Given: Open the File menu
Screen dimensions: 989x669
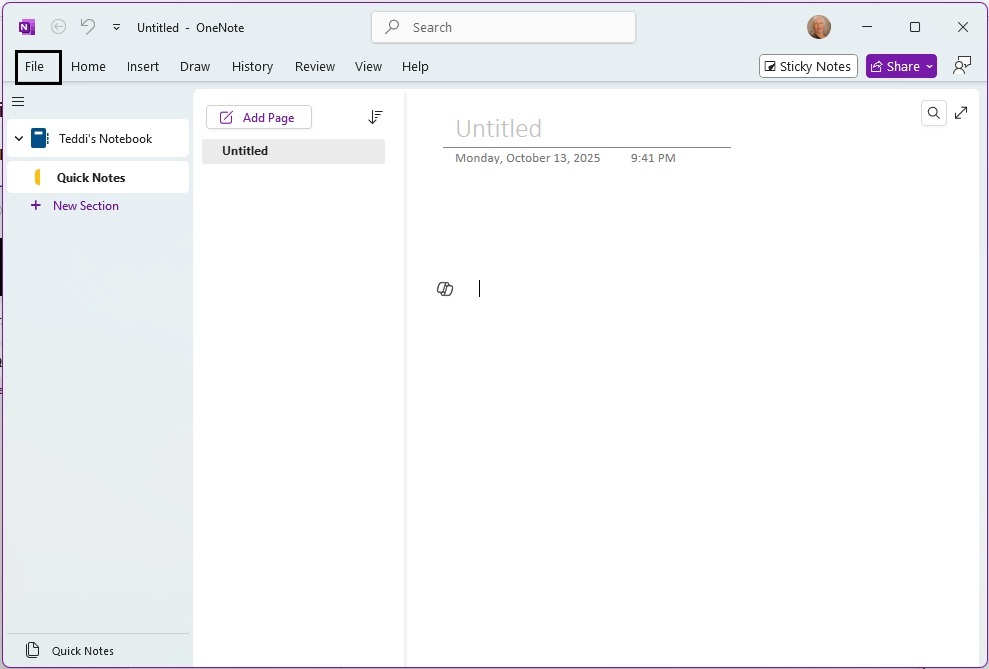Looking at the screenshot, I should pos(35,67).
